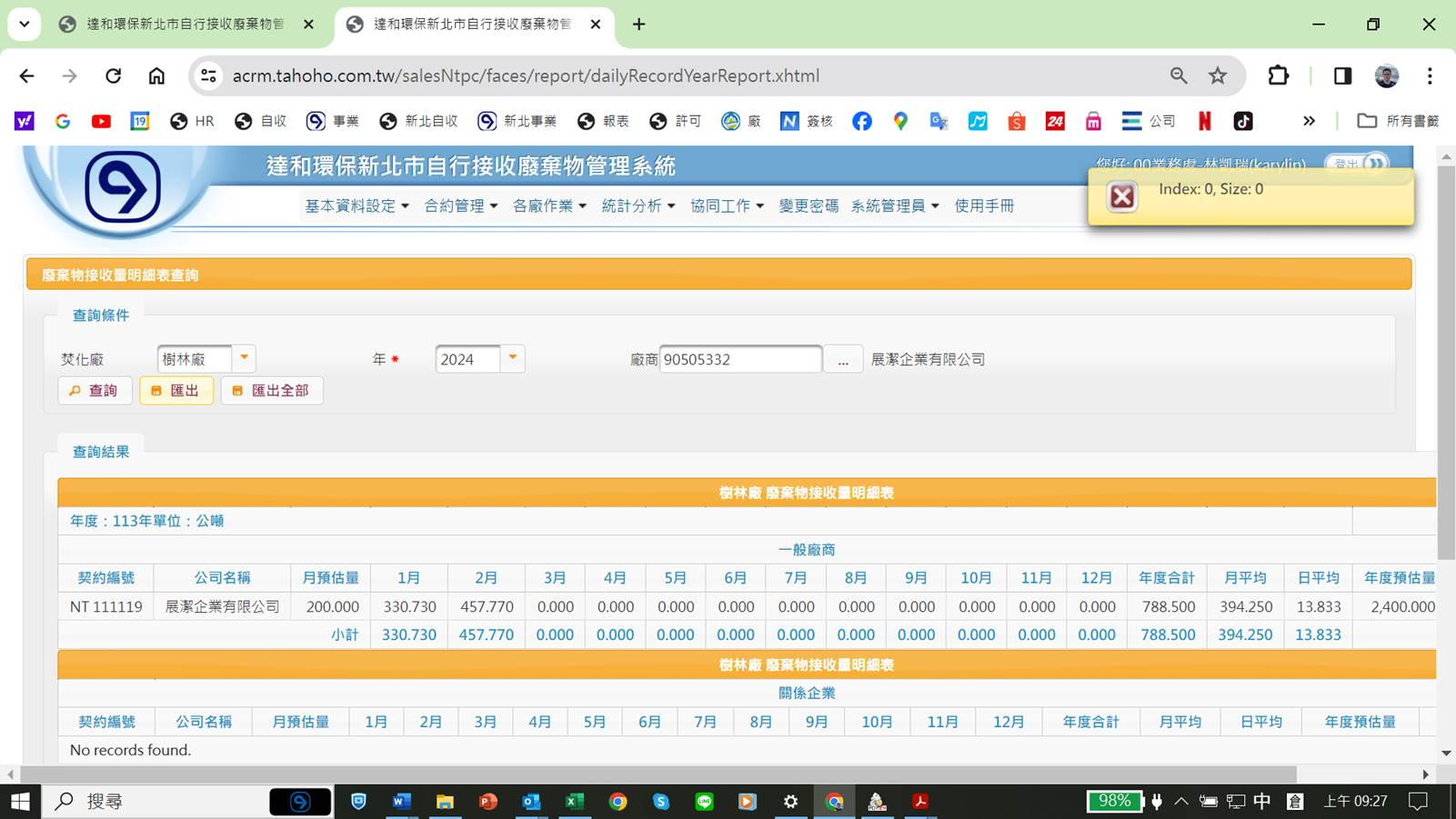This screenshot has height=819, width=1456.
Task: Export all records with 匯出全部
Action: pyautogui.click(x=271, y=390)
